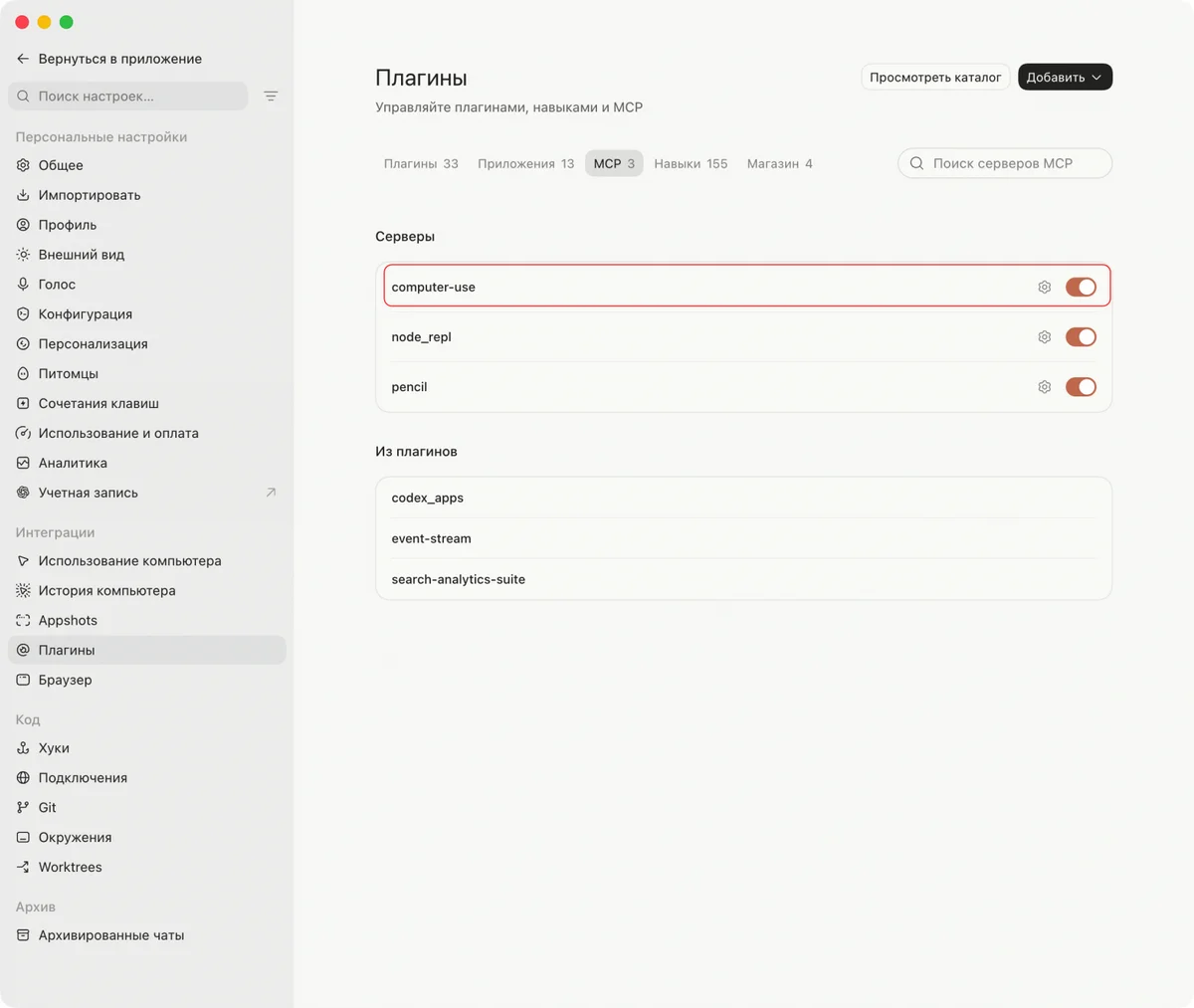The image size is (1194, 1008).
Task: Click the Просмотреть каталог button
Action: [x=935, y=78]
